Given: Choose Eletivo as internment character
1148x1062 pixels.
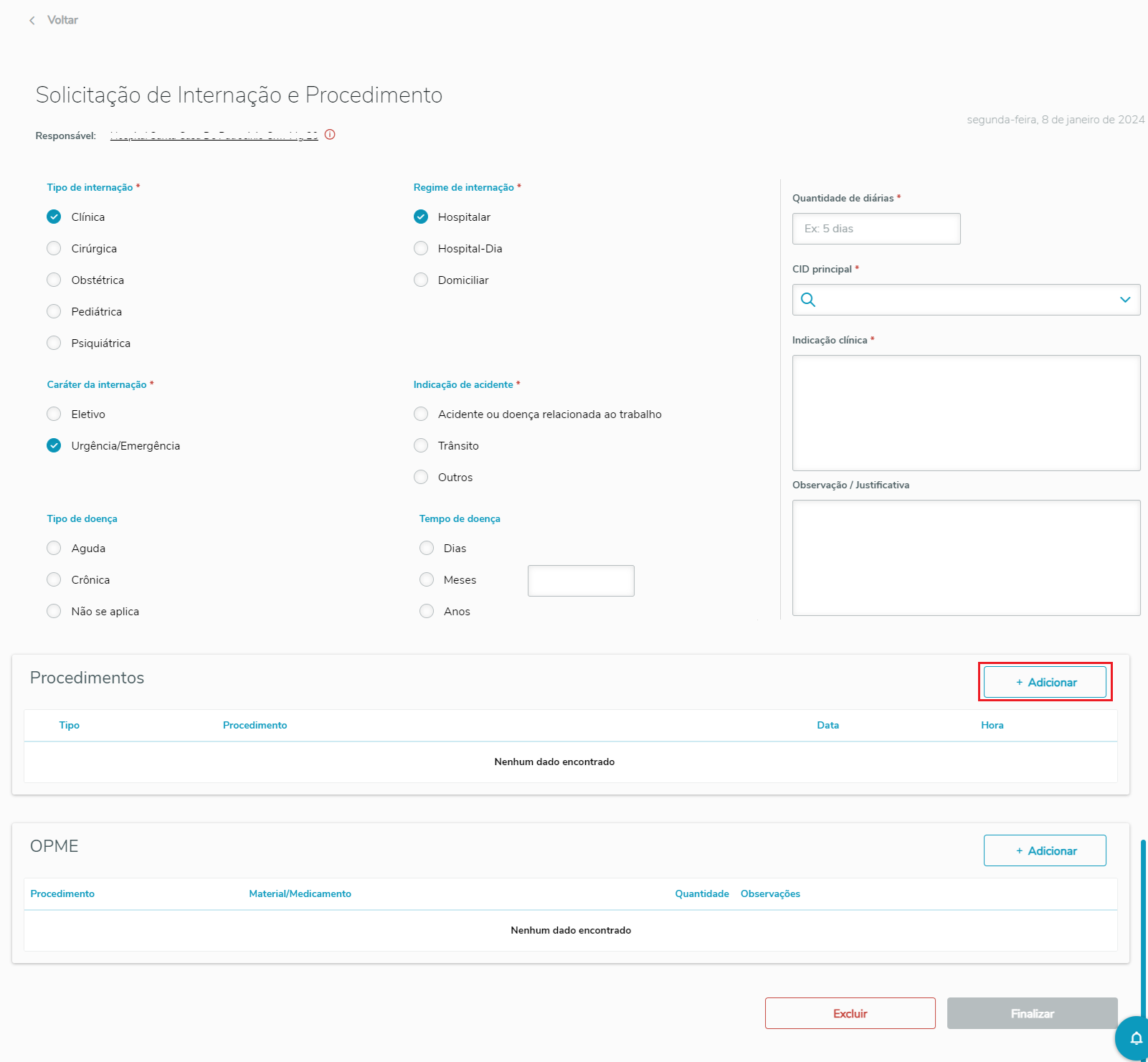Looking at the screenshot, I should click(54, 414).
